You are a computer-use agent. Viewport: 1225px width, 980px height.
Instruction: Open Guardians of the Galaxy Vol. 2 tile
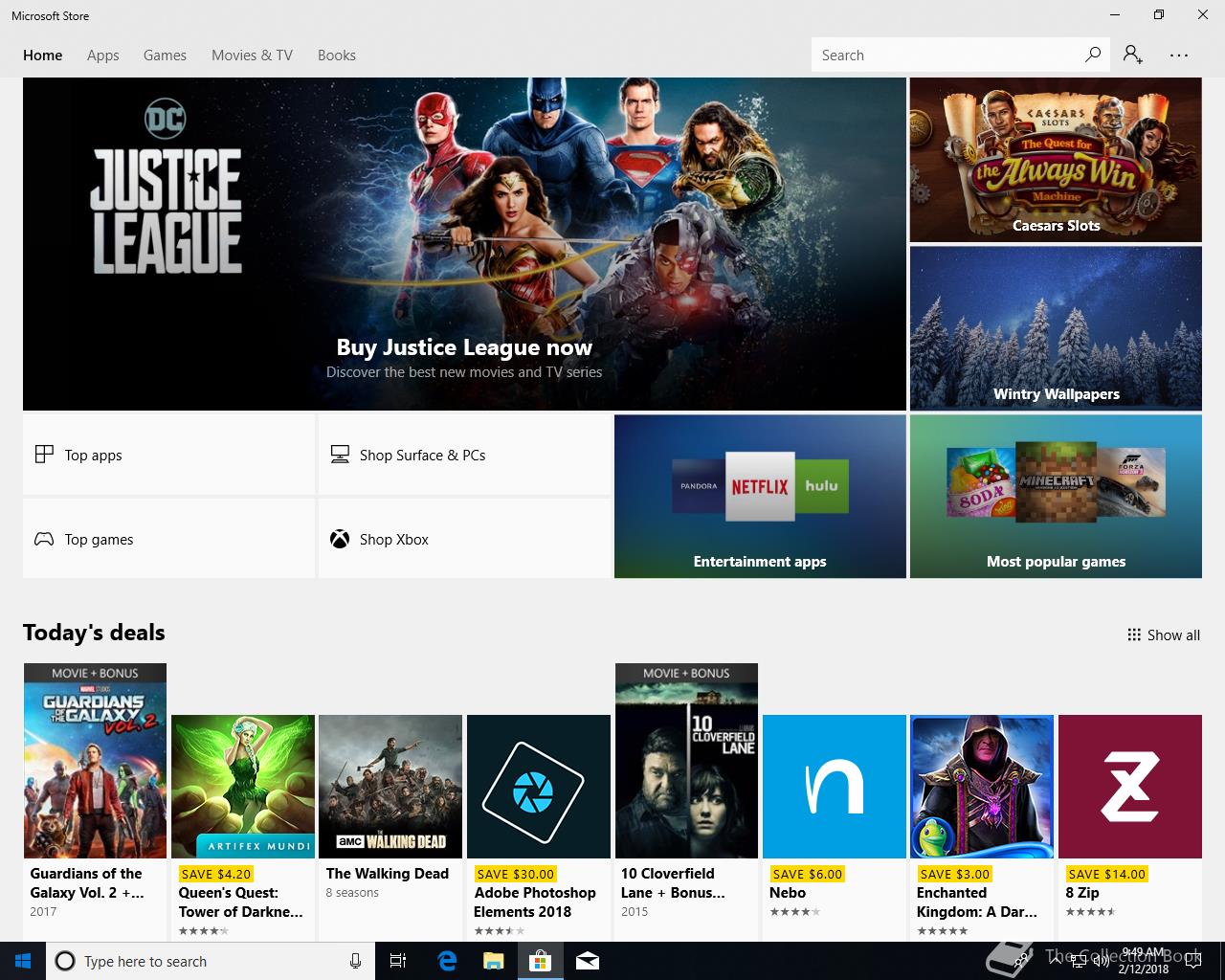[x=95, y=801]
